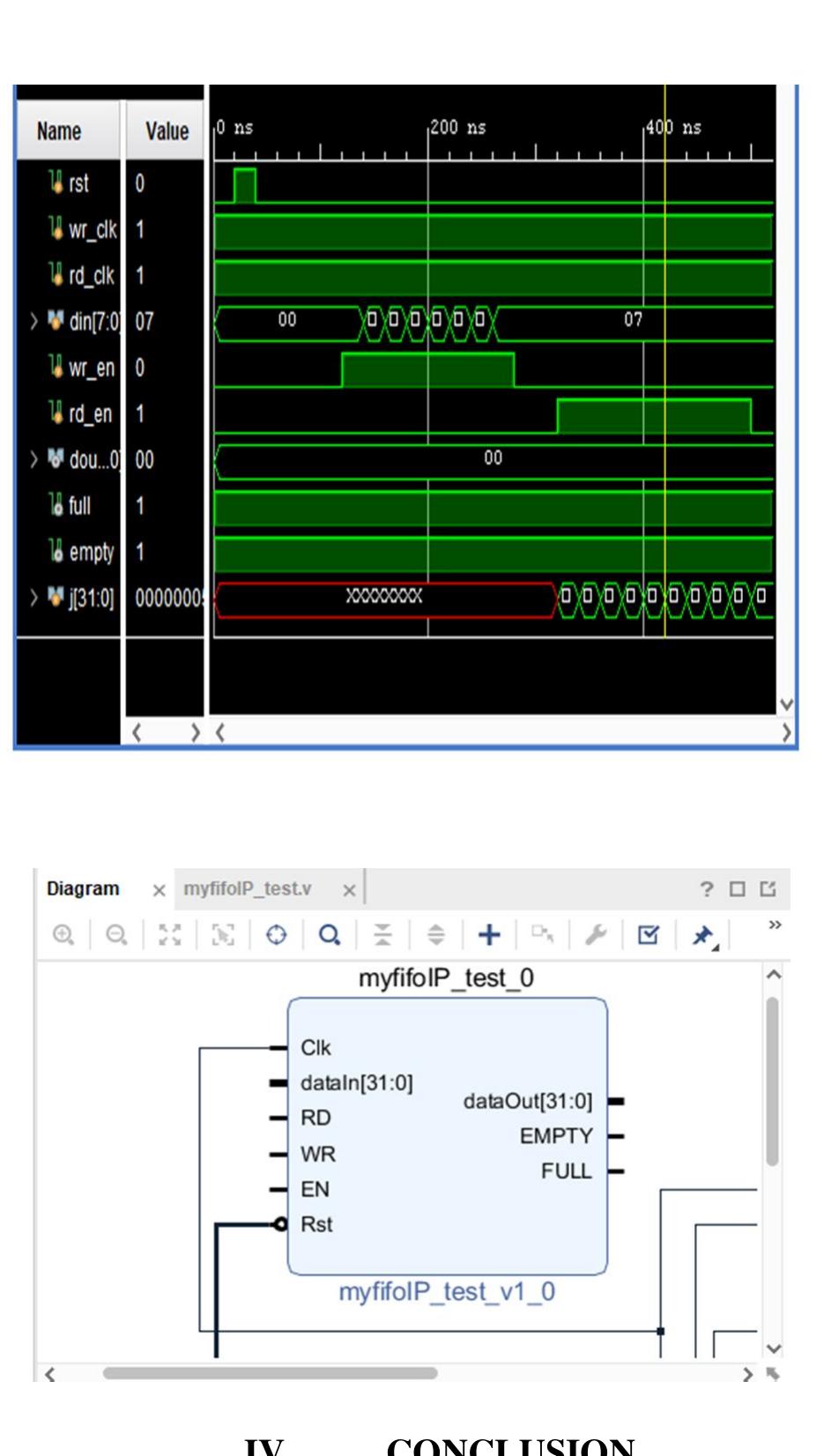The height and width of the screenshot is (1456, 824).
Task: Click the XXXXXXXX segment of j waveform
Action: [384, 597]
